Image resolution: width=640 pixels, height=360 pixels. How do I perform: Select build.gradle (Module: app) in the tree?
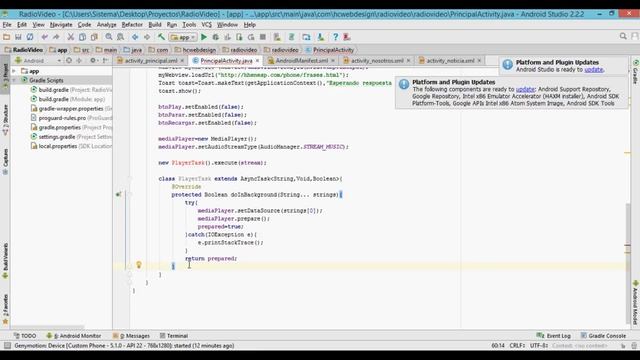click(68, 99)
